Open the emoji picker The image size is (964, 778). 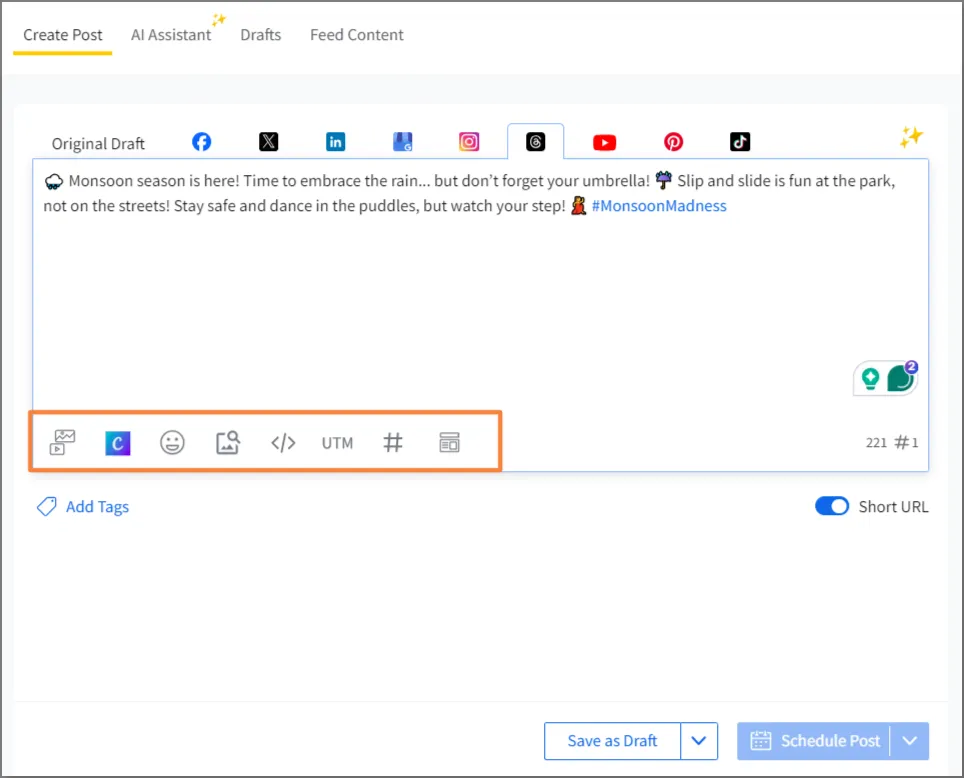(x=172, y=442)
